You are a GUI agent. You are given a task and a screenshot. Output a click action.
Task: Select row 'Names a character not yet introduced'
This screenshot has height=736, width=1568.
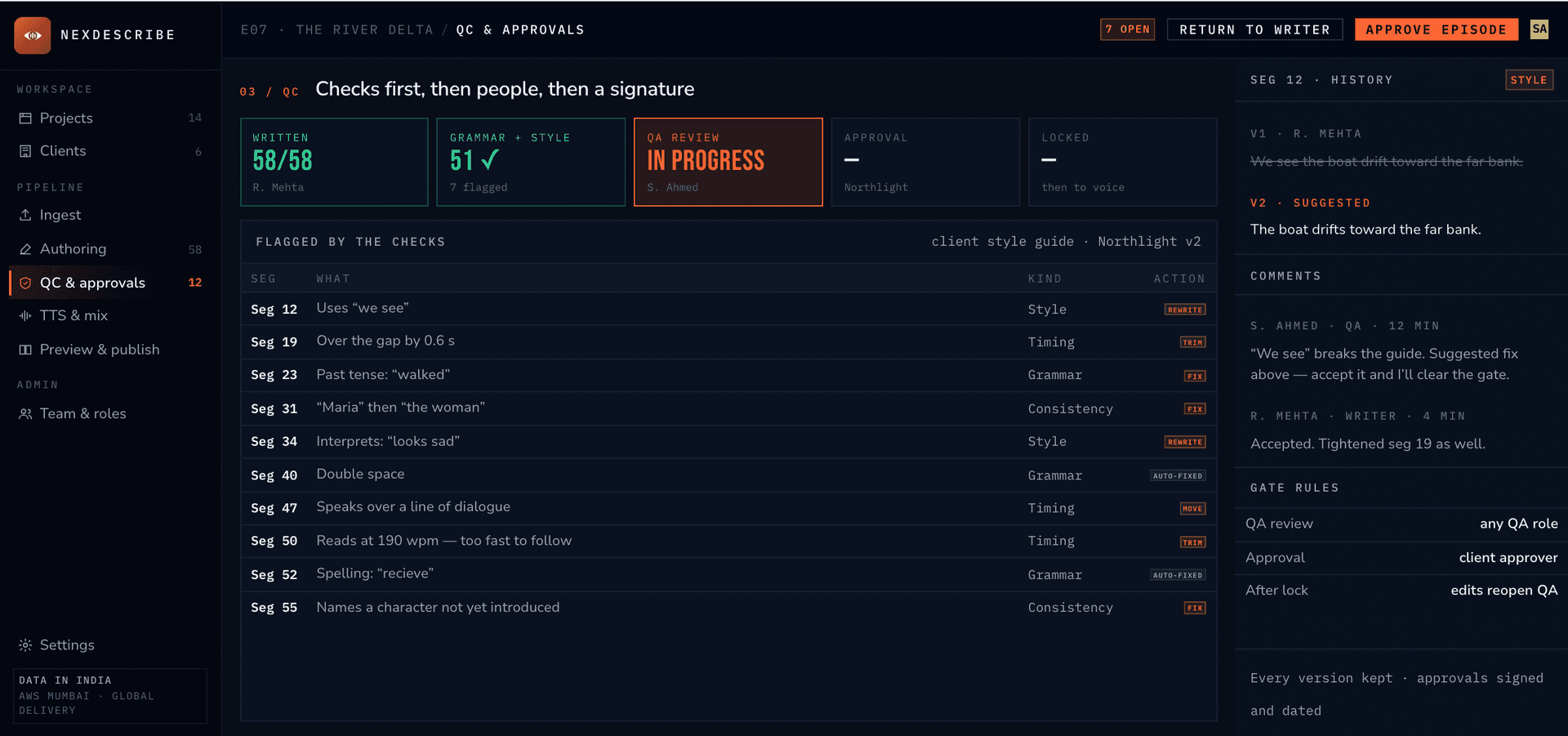tap(728, 608)
